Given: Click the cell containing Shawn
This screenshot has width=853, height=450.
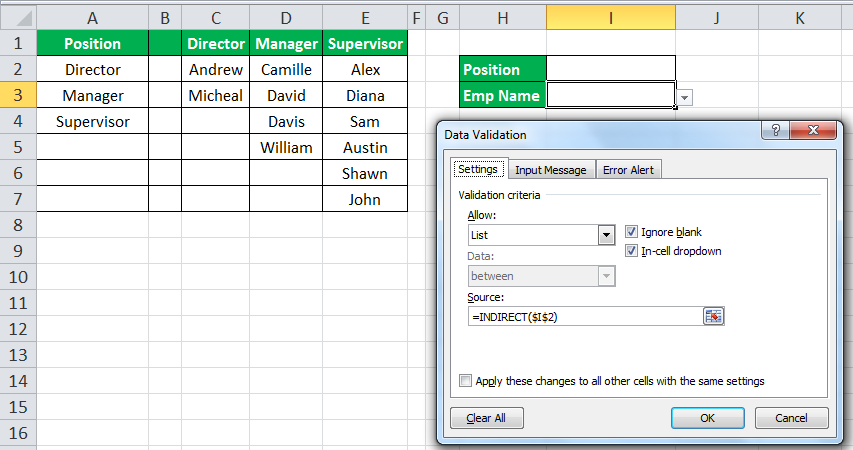Looking at the screenshot, I should tap(365, 174).
